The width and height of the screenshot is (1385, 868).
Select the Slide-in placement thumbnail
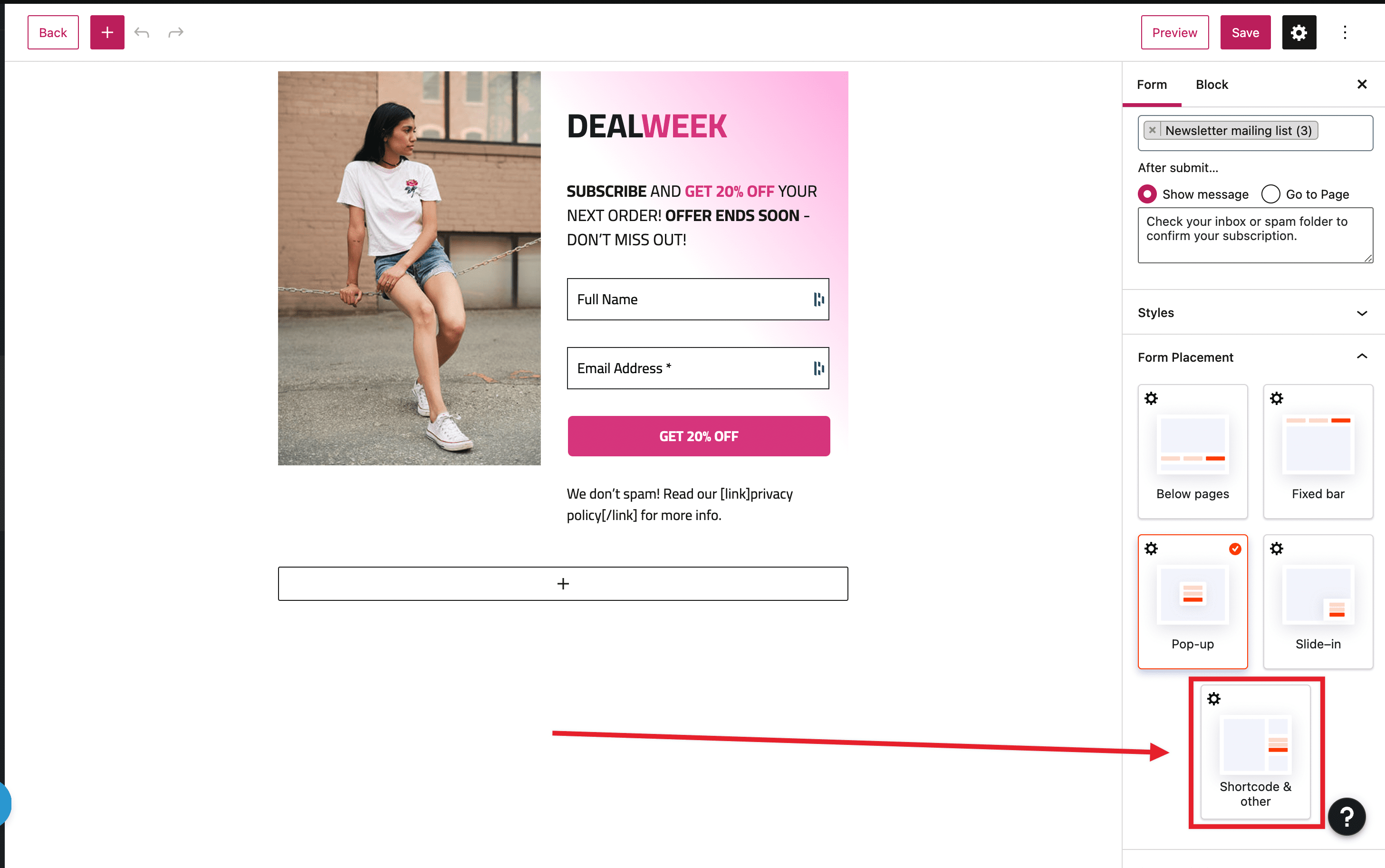point(1318,601)
